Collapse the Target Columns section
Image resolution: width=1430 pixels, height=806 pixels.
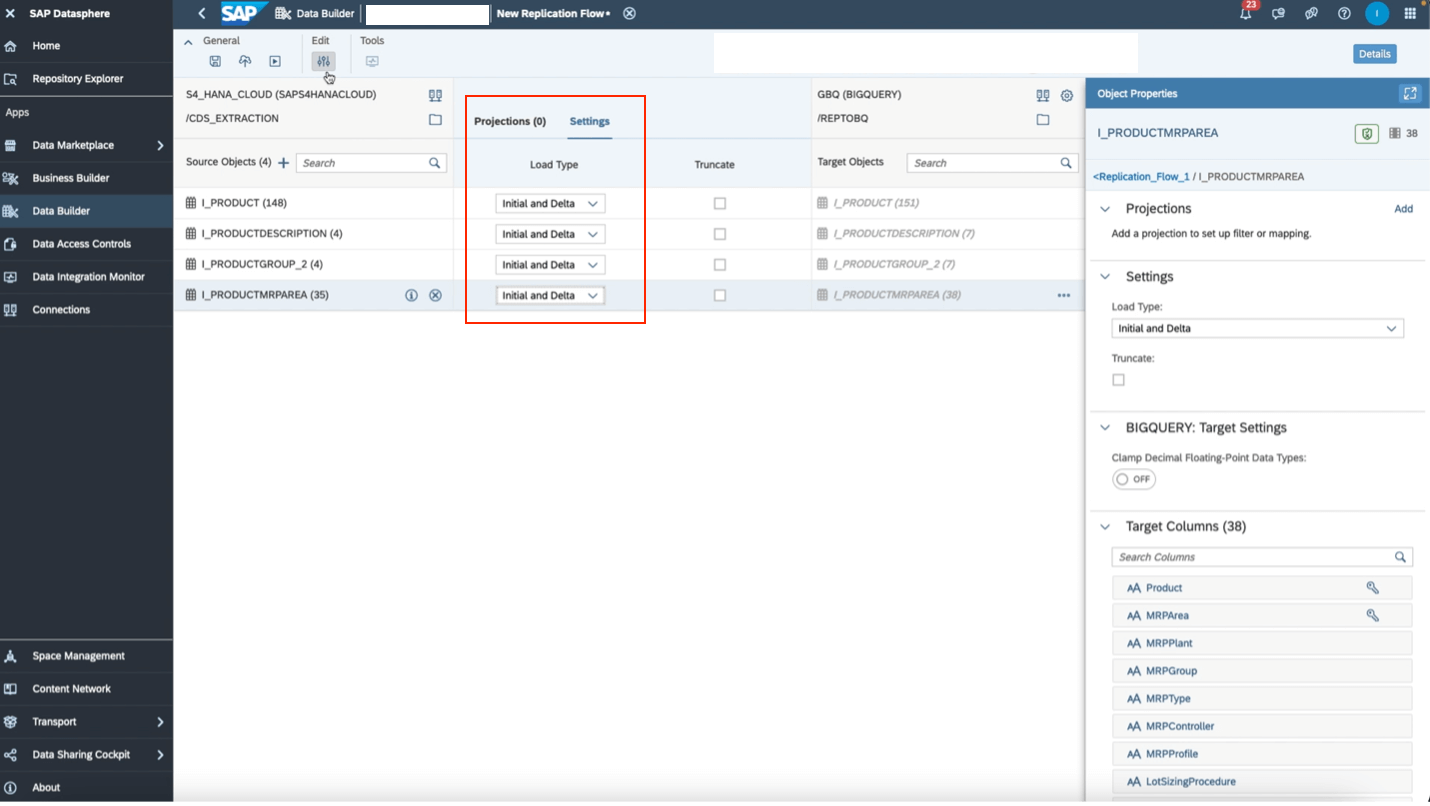pos(1104,526)
